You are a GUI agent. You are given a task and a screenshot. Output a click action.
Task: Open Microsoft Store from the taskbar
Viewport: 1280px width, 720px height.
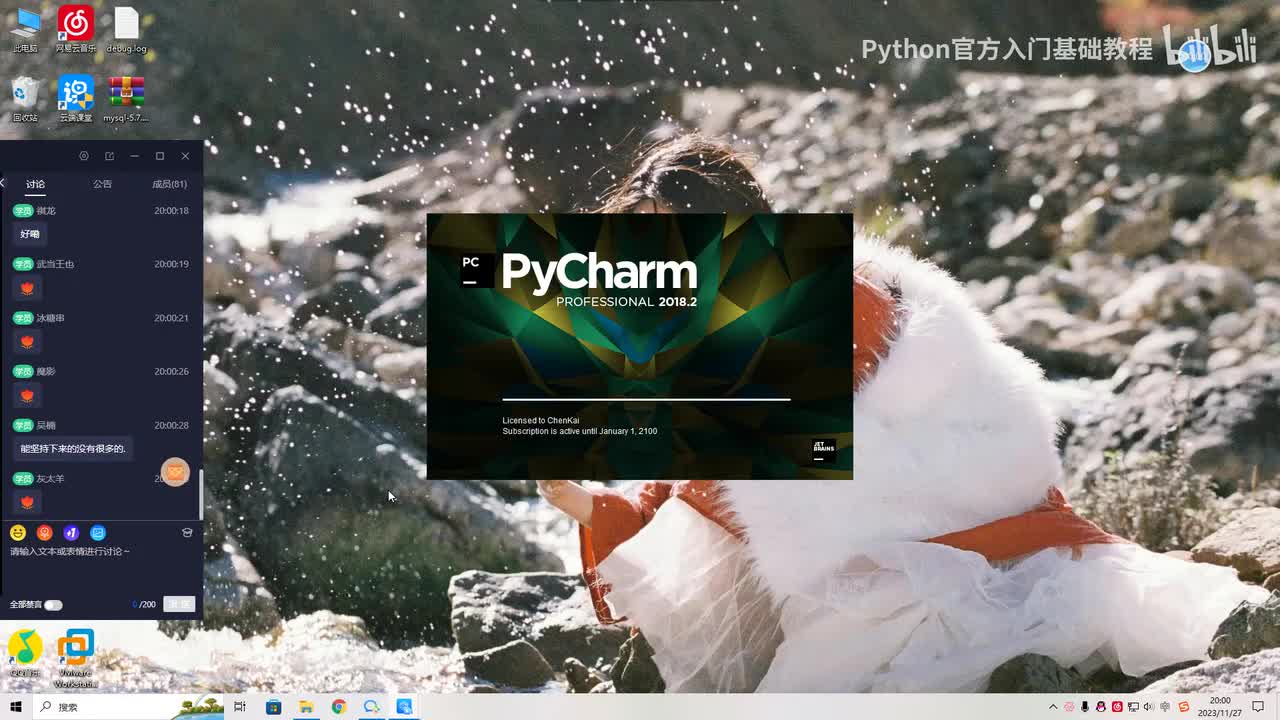[x=273, y=707]
